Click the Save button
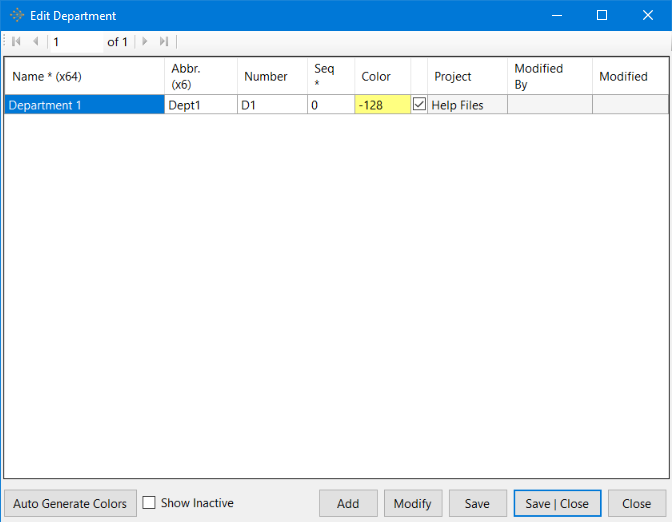 pos(477,503)
